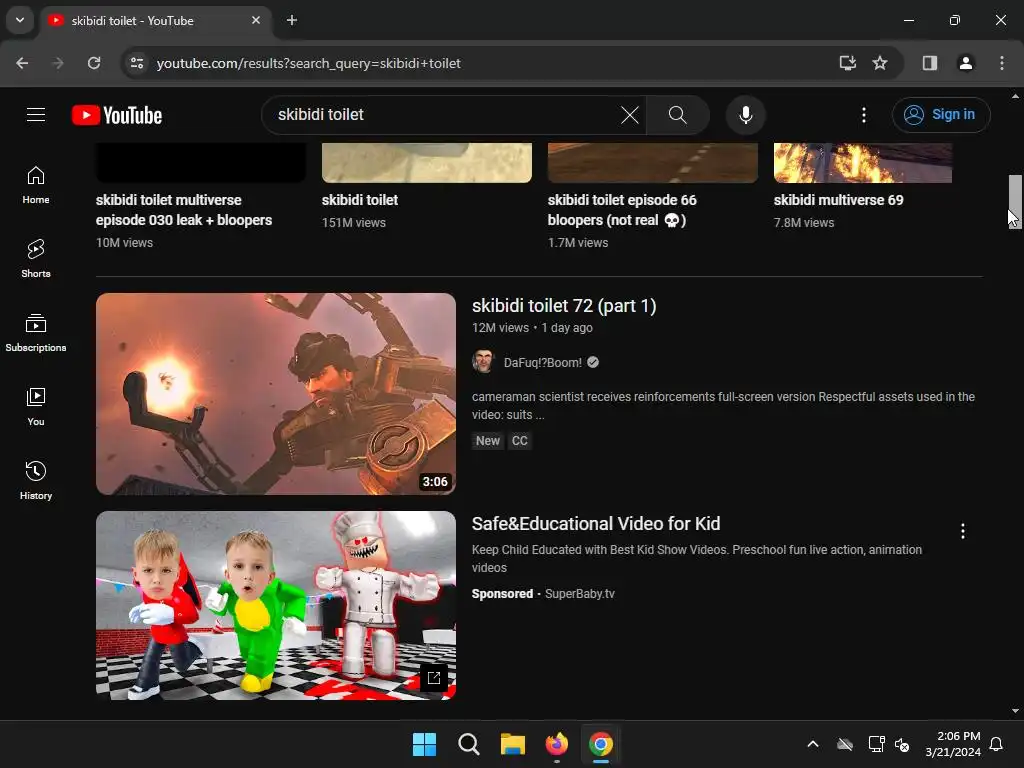Open YouTube settings three-dot menu
1024x768 pixels.
coord(863,115)
